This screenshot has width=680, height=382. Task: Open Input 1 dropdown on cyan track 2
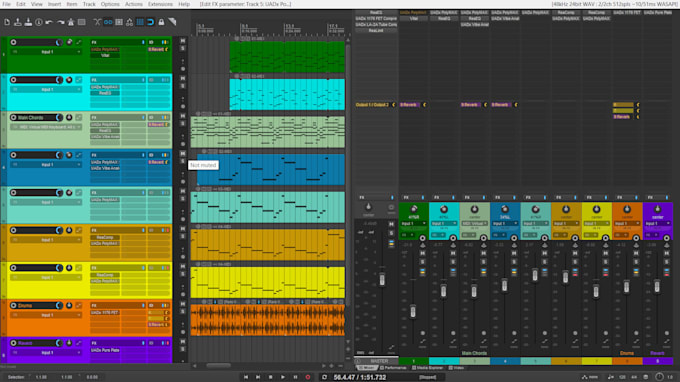pos(47,89)
